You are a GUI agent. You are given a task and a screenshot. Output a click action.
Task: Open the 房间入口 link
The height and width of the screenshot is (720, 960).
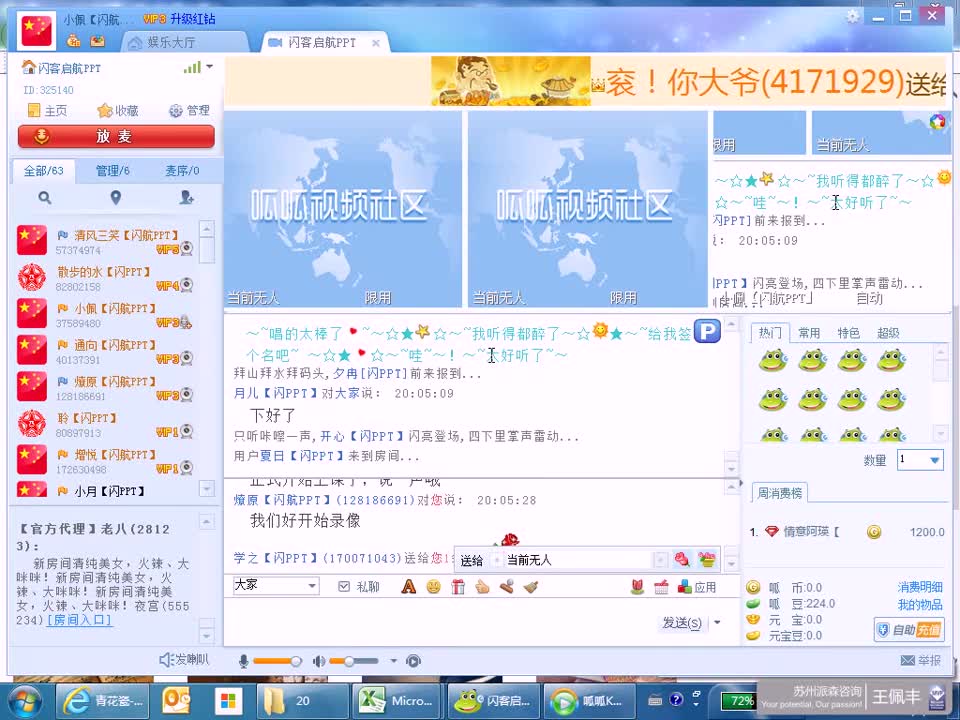pyautogui.click(x=79, y=620)
